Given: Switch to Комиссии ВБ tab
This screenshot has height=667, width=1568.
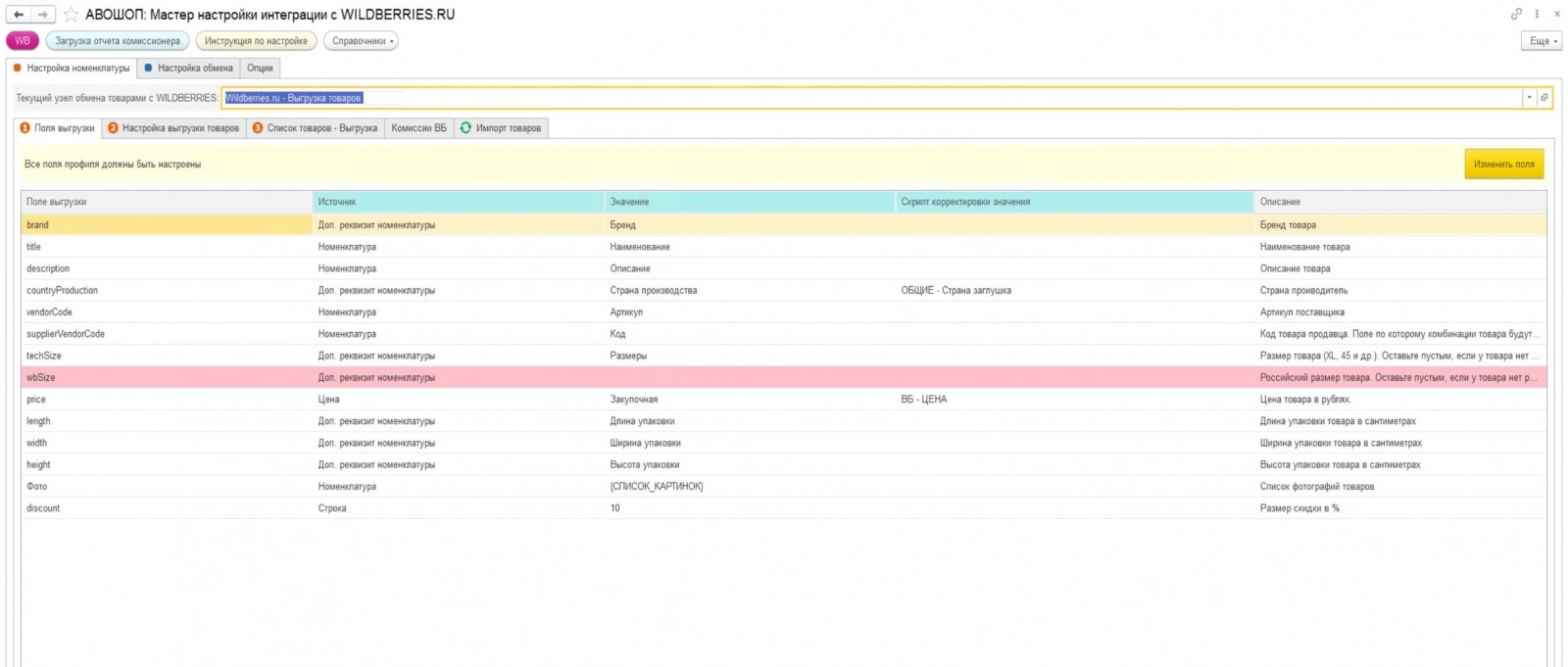Looking at the screenshot, I should [x=419, y=128].
